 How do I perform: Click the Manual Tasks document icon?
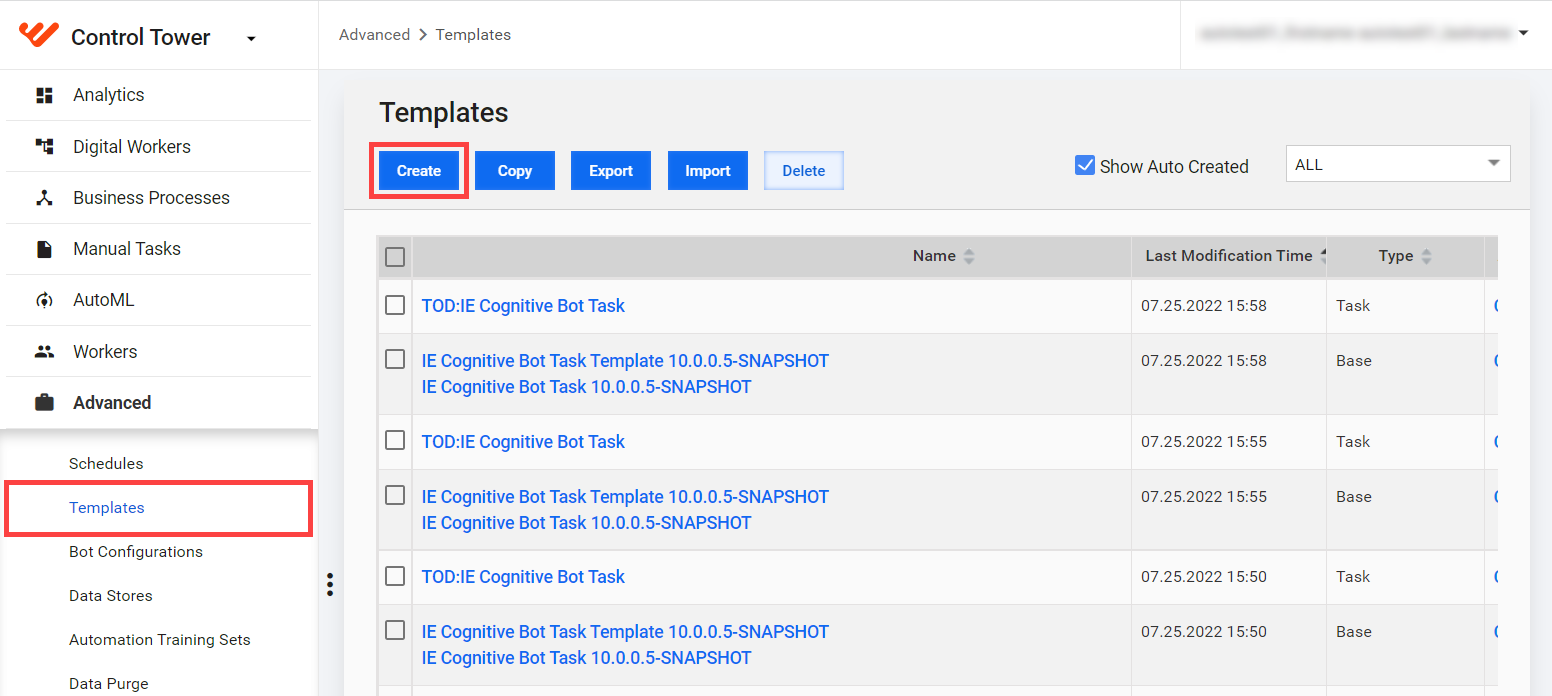pos(44,249)
